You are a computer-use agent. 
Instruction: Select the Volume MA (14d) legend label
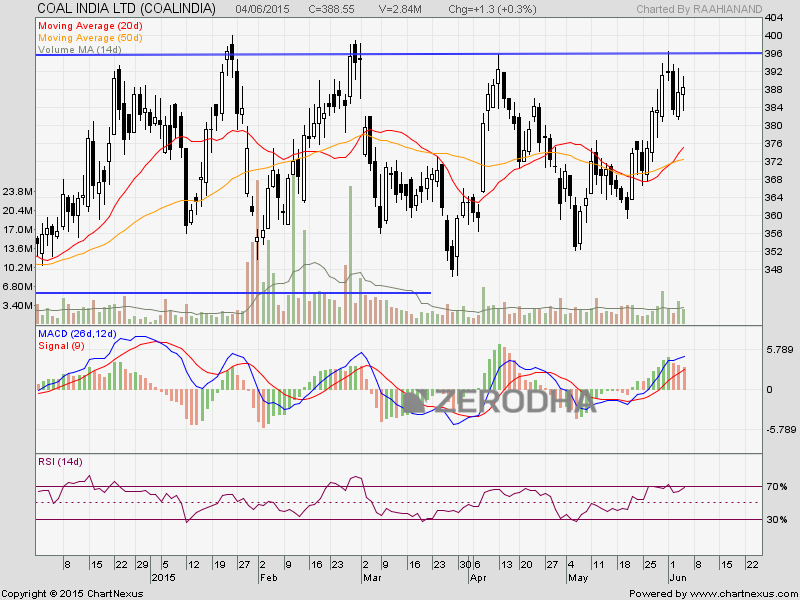(x=80, y=49)
